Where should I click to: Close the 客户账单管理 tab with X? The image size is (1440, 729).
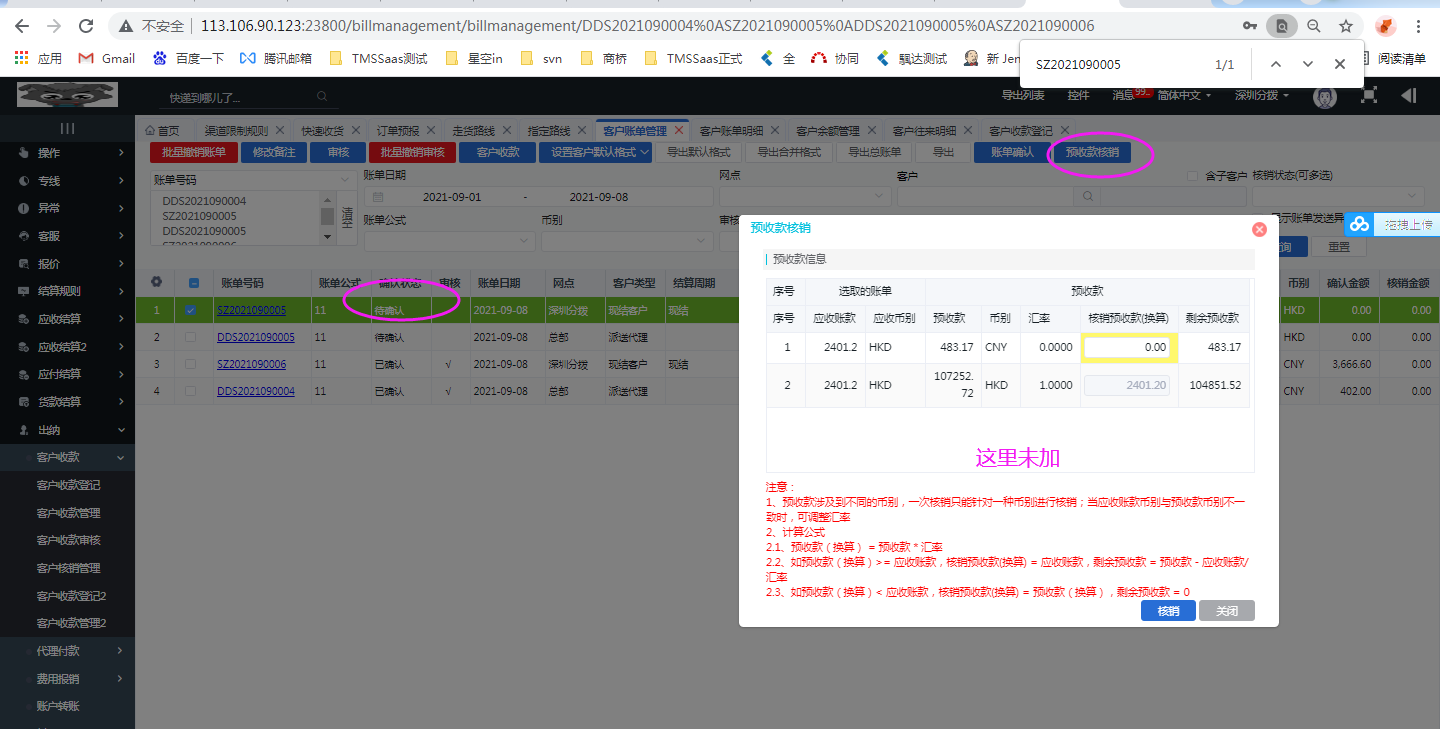click(x=679, y=131)
